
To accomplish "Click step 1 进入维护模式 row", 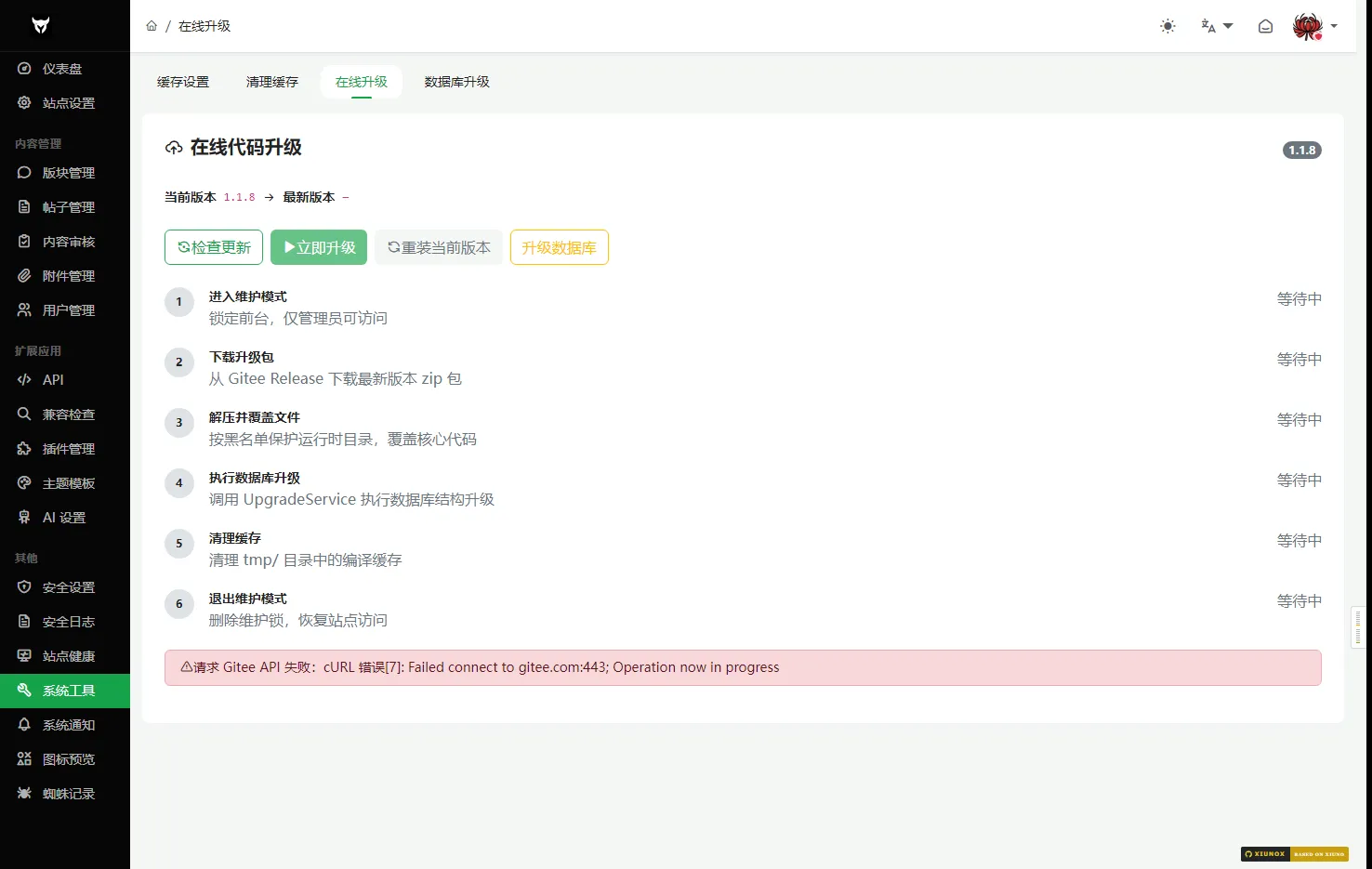I will click(743, 308).
